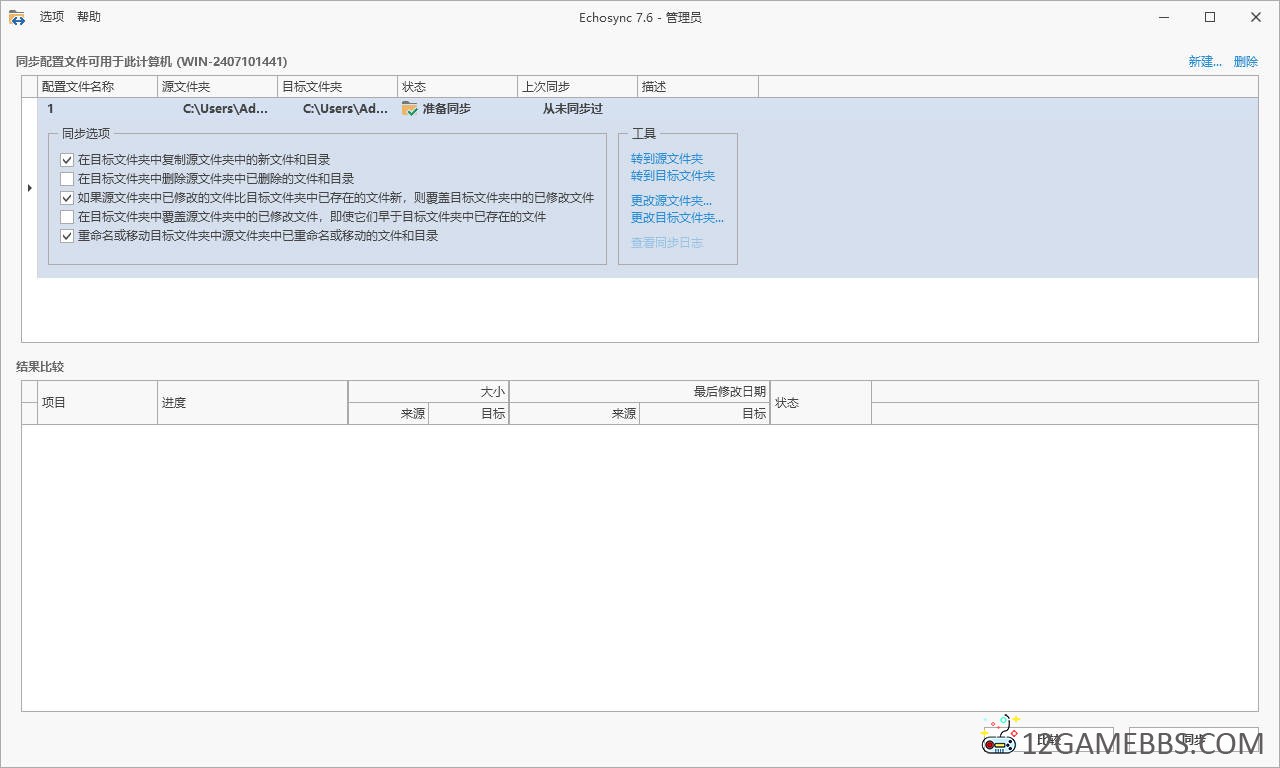Click the 目标 subheader under 最后修改日期

coord(704,413)
